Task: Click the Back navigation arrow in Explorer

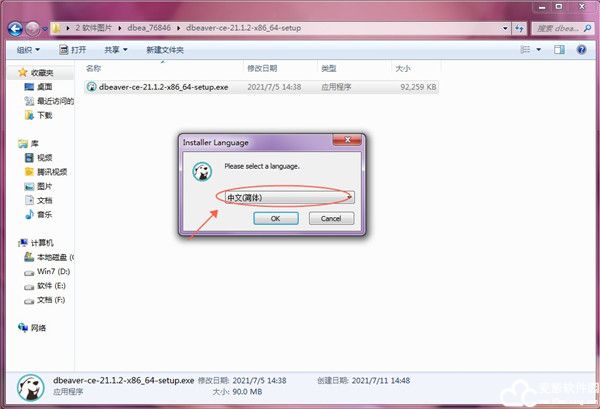Action: pyautogui.click(x=15, y=28)
